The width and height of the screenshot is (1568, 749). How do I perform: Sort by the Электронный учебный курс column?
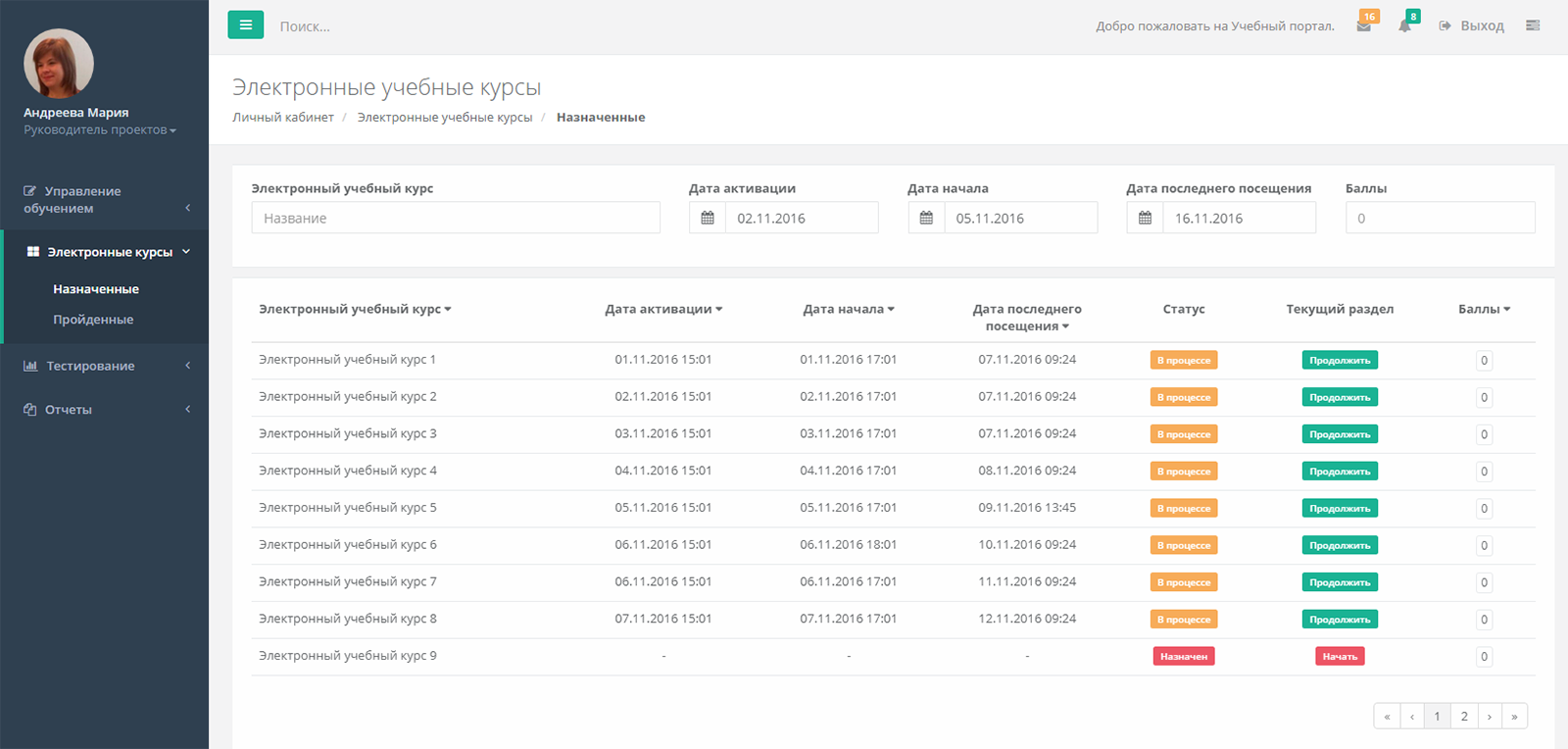pos(355,309)
